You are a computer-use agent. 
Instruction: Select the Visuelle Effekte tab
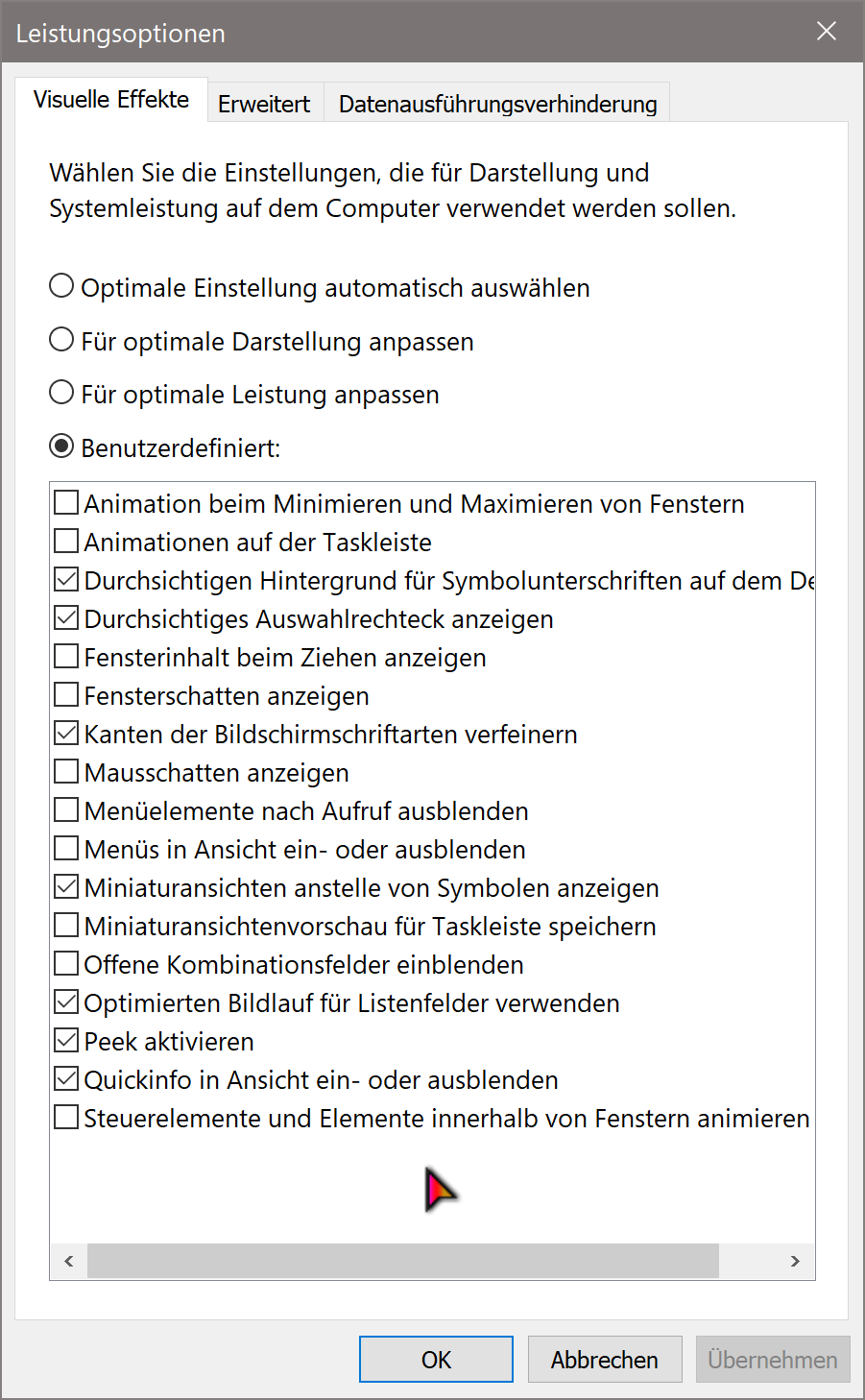click(111, 100)
